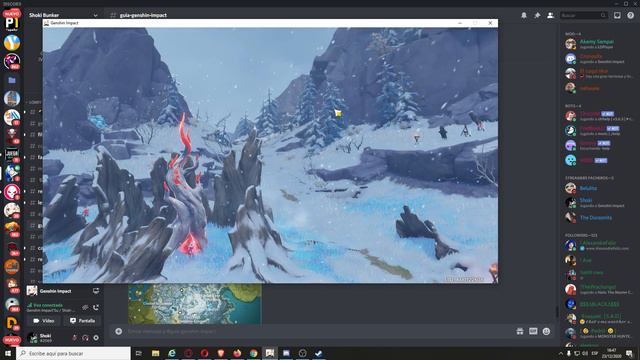The height and width of the screenshot is (360, 640).
Task: Open Firefox from the taskbar
Action: tap(237, 353)
